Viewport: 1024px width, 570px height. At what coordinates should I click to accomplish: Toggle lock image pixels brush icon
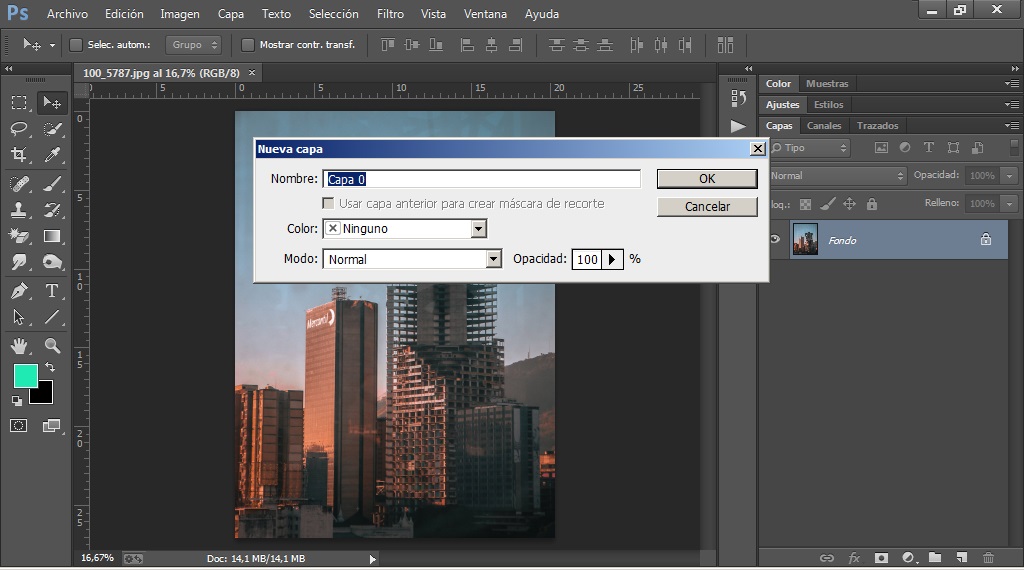coord(827,204)
